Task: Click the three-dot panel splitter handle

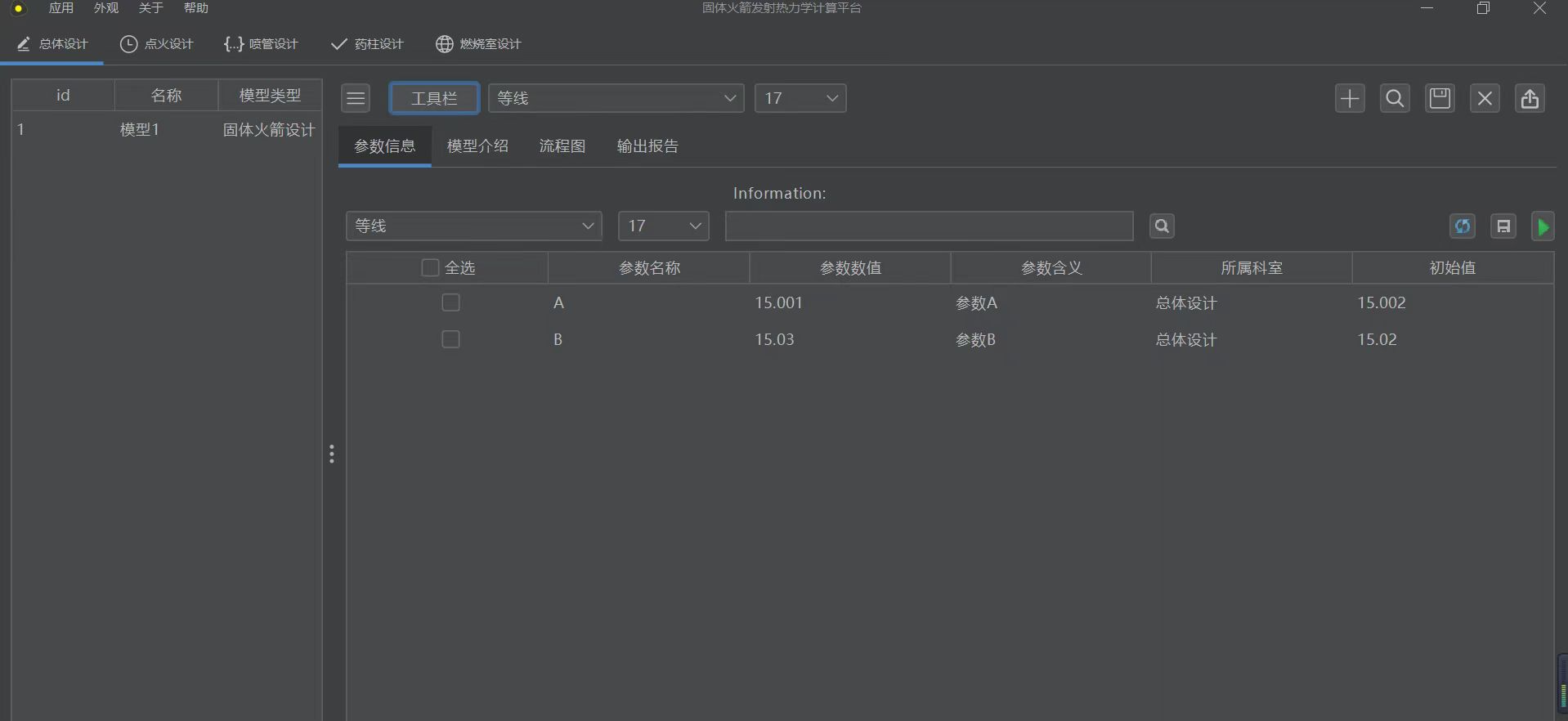Action: (331, 455)
